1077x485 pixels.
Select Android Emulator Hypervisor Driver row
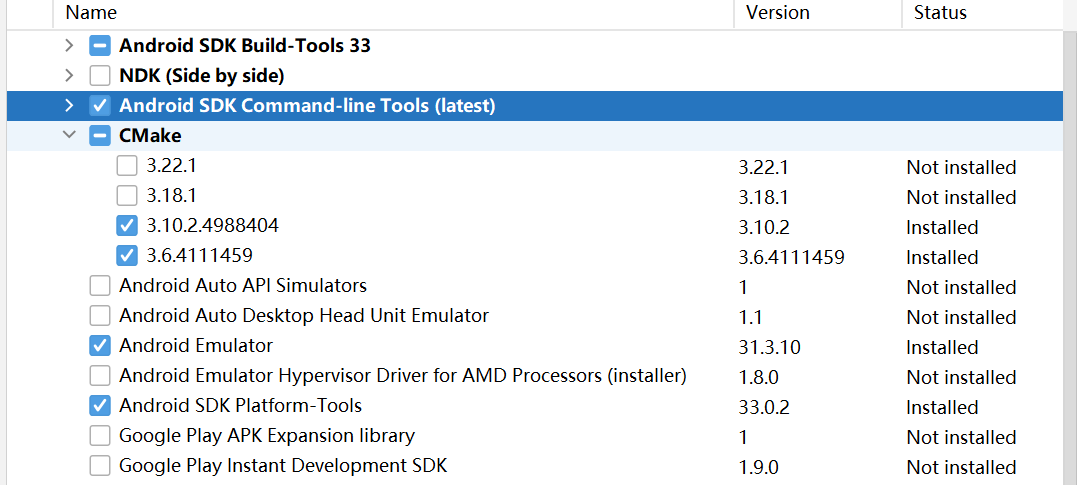pos(402,376)
